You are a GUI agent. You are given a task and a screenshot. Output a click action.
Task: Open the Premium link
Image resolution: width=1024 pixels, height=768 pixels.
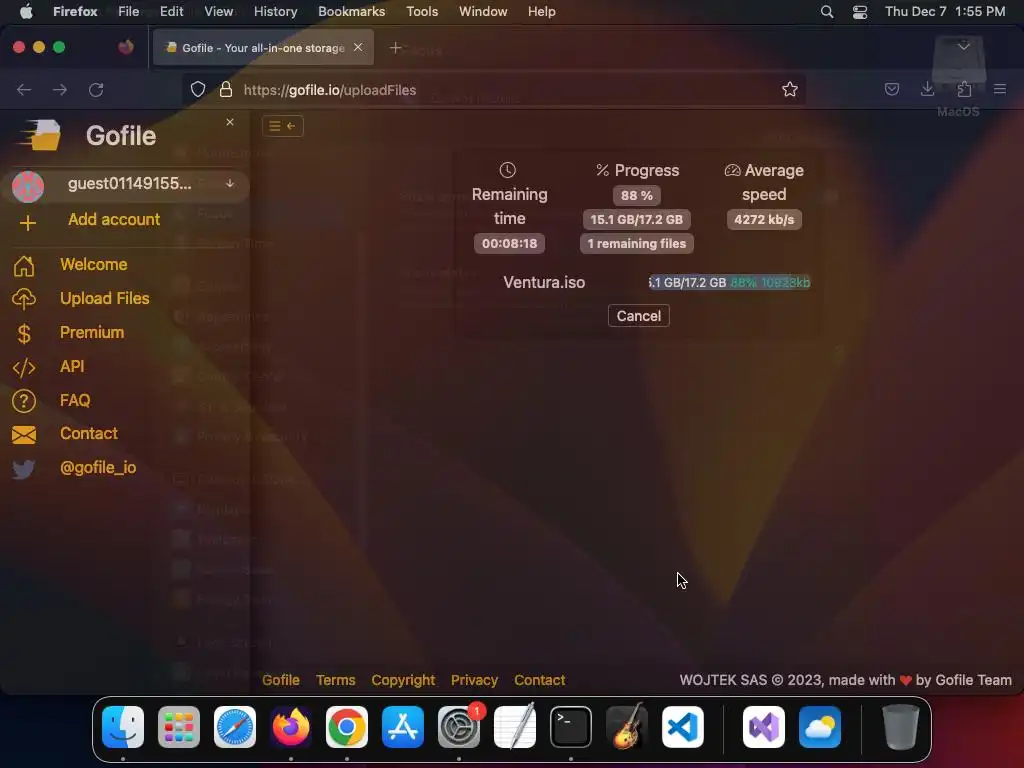(x=92, y=332)
